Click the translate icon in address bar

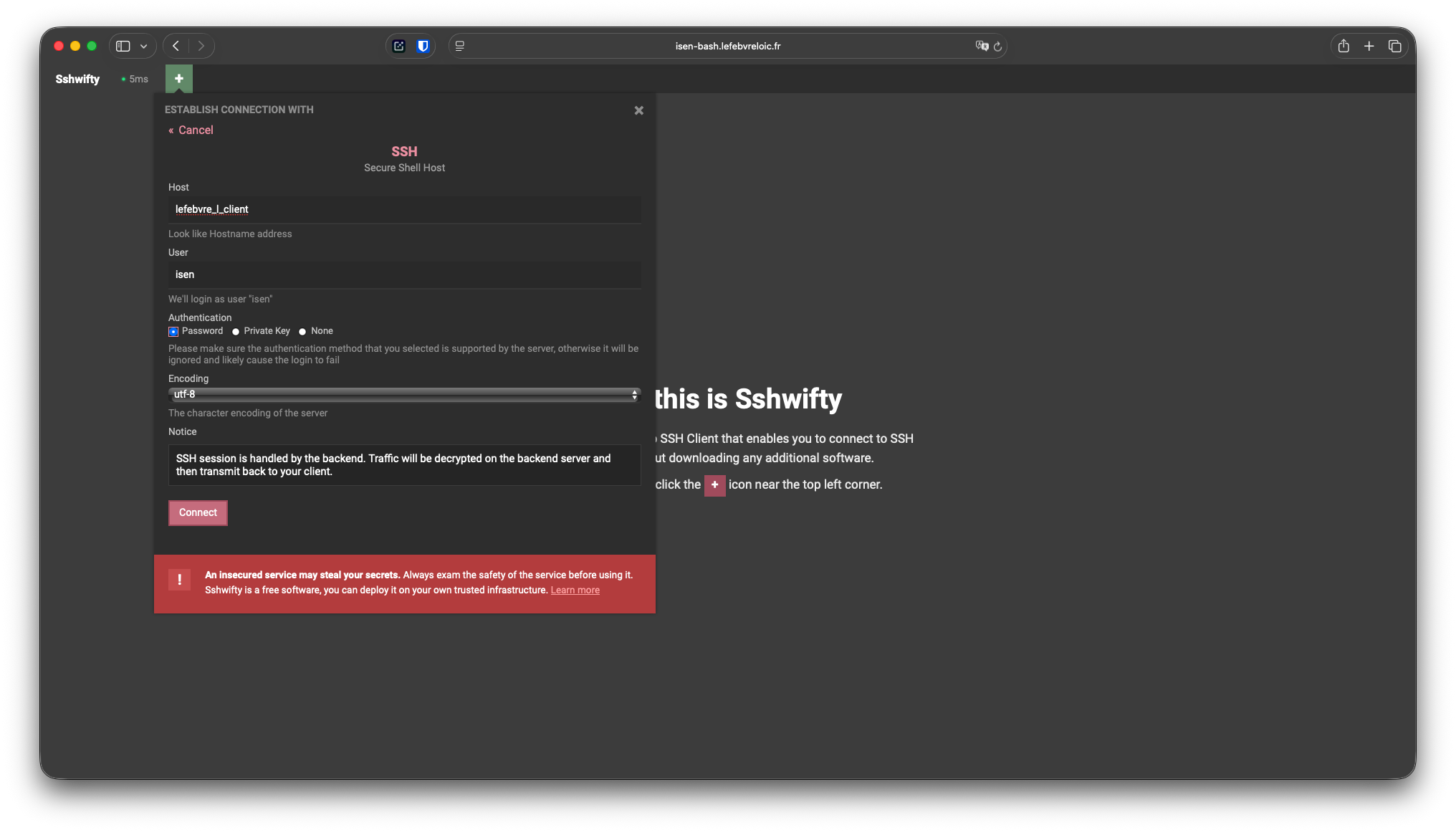pos(981,46)
